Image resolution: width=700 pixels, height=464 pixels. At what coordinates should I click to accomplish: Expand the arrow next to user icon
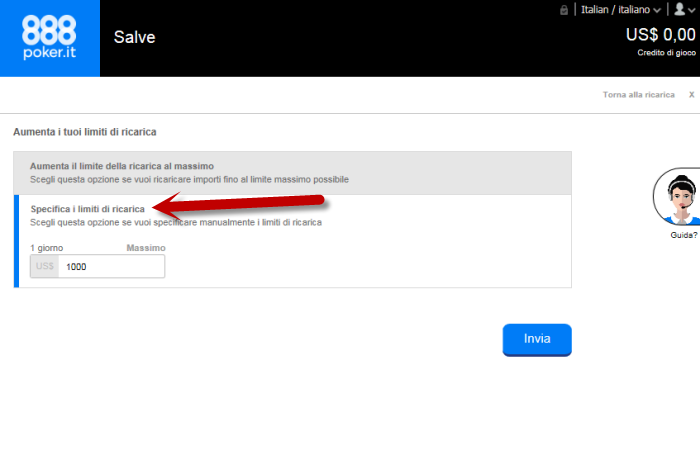click(692, 10)
